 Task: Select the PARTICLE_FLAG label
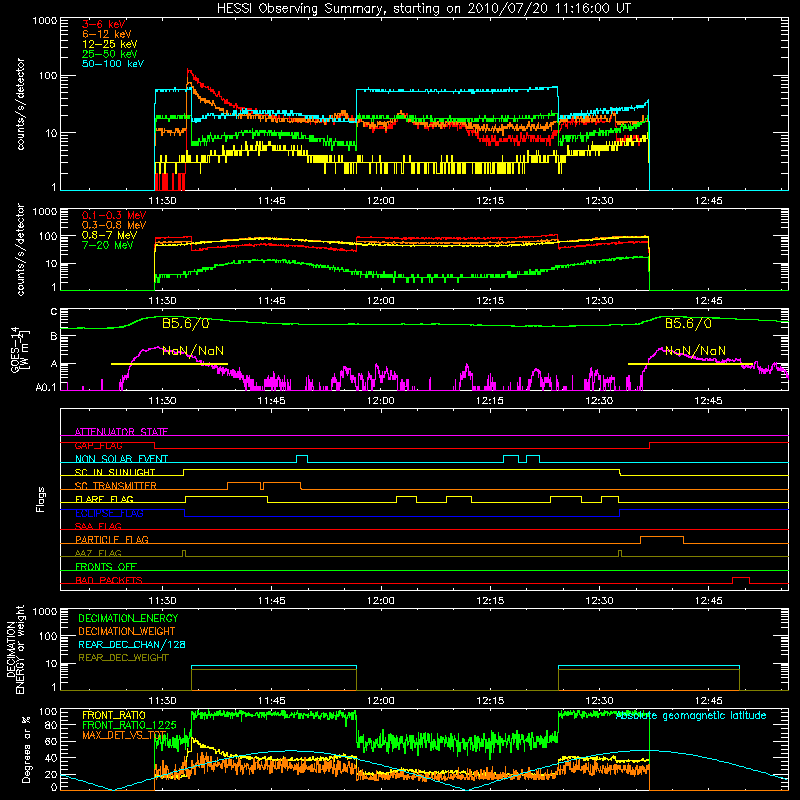click(112, 539)
